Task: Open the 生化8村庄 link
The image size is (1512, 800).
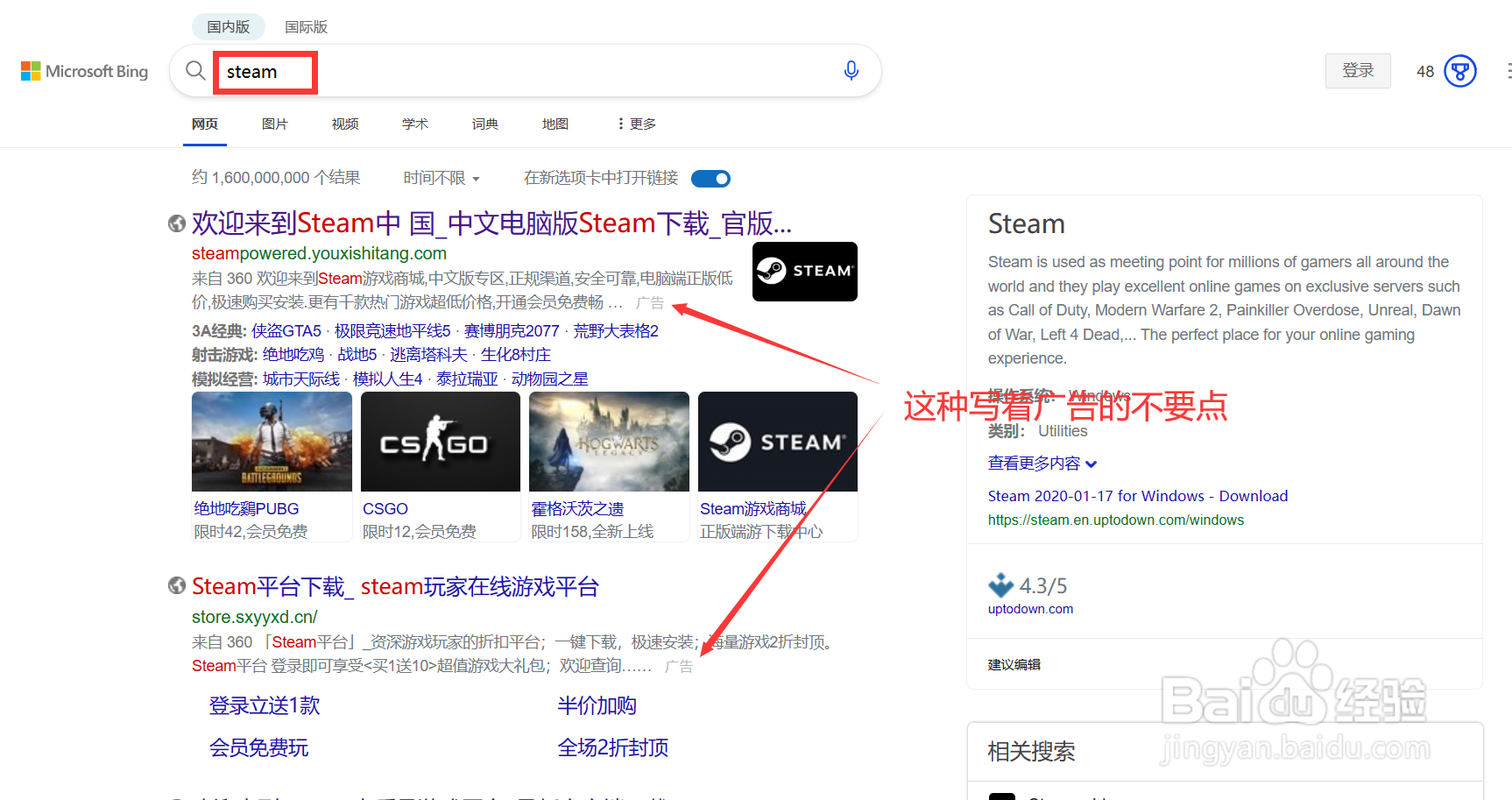Action: click(x=516, y=354)
